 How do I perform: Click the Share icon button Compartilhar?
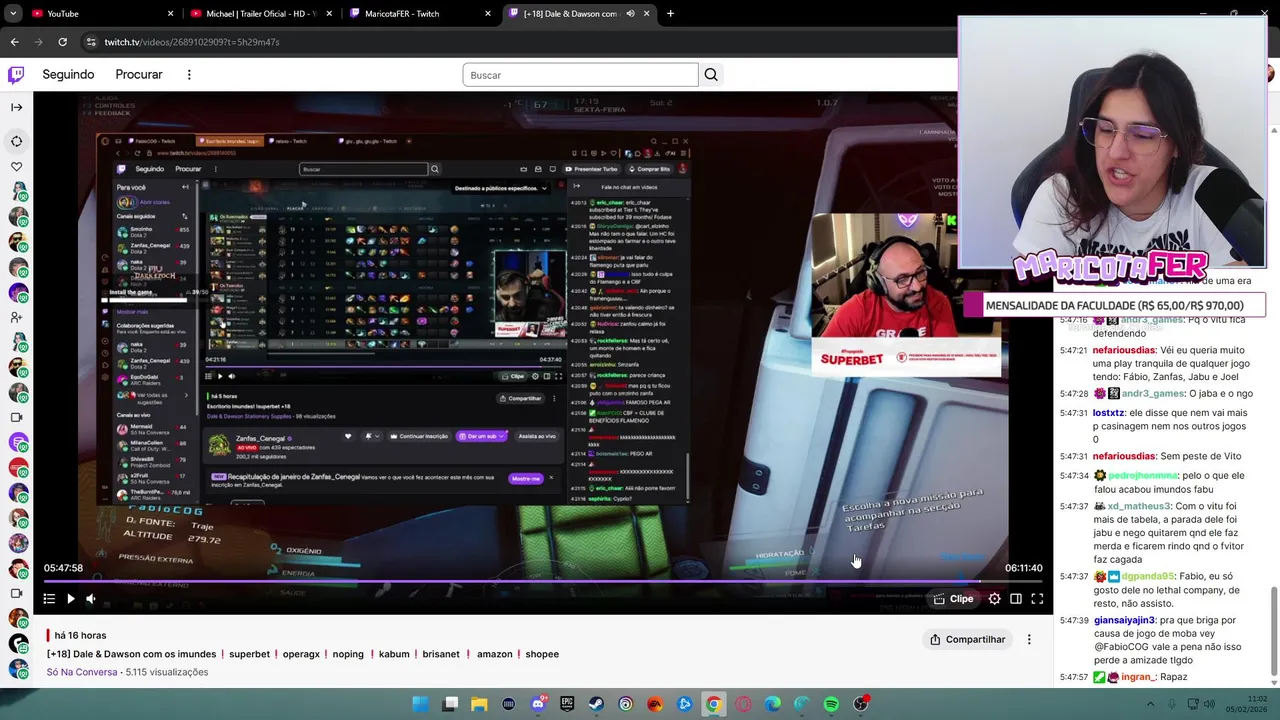[x=967, y=640]
